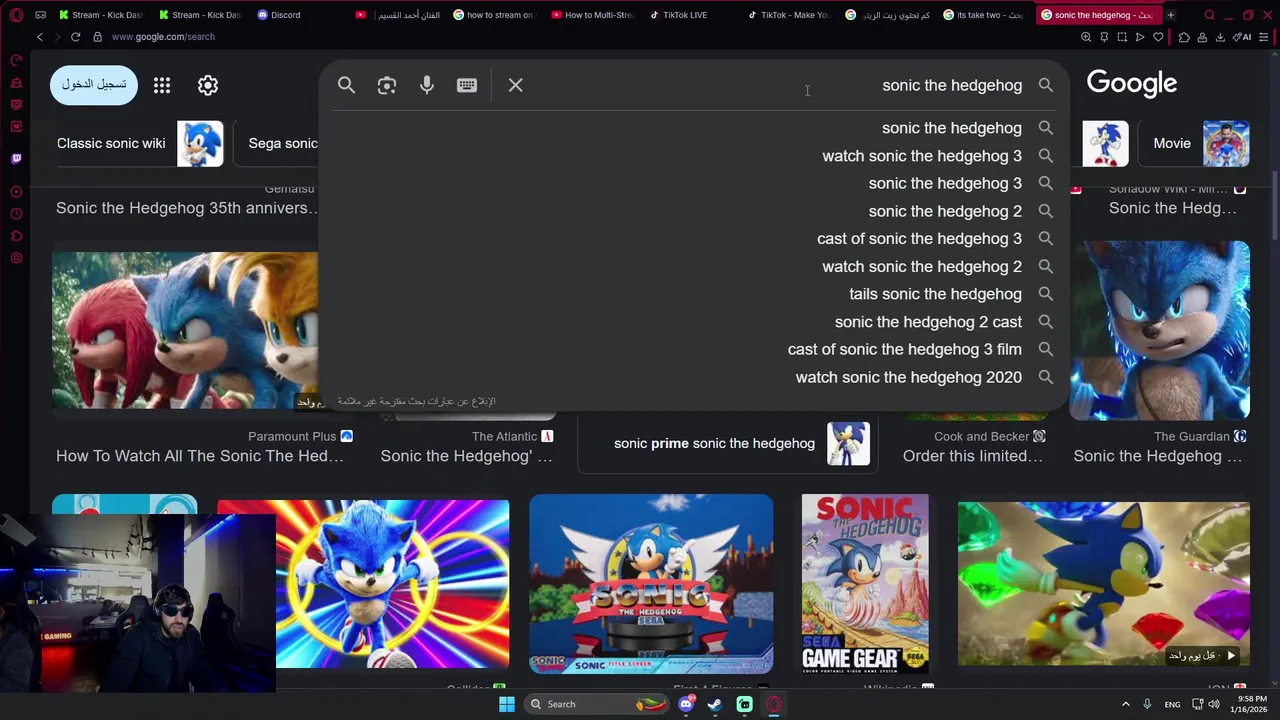Viewport: 1280px width, 720px height.
Task: Show hidden system tray icons chevron
Action: pos(1125,704)
